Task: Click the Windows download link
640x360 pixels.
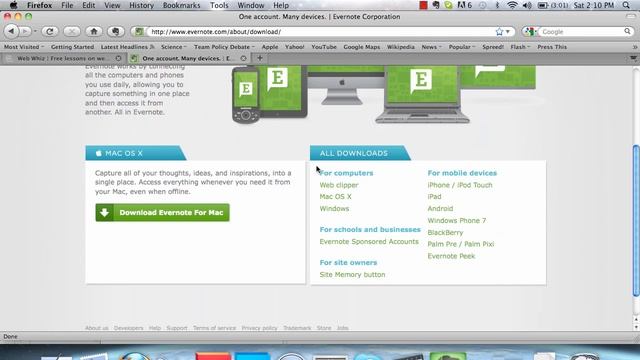Action: (334, 209)
